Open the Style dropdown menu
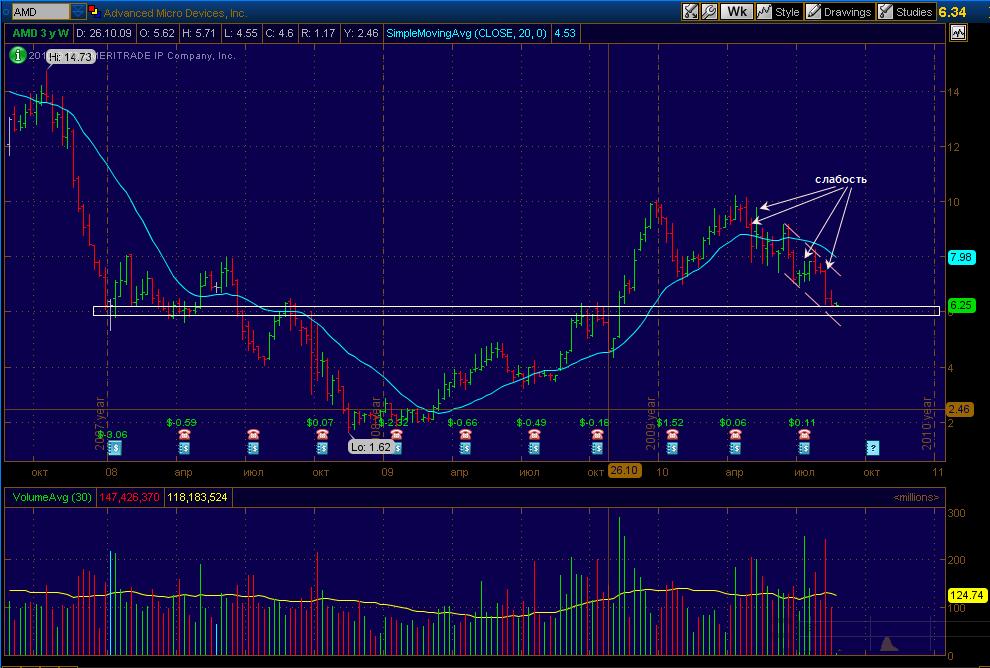Image resolution: width=990 pixels, height=668 pixels. 780,11
